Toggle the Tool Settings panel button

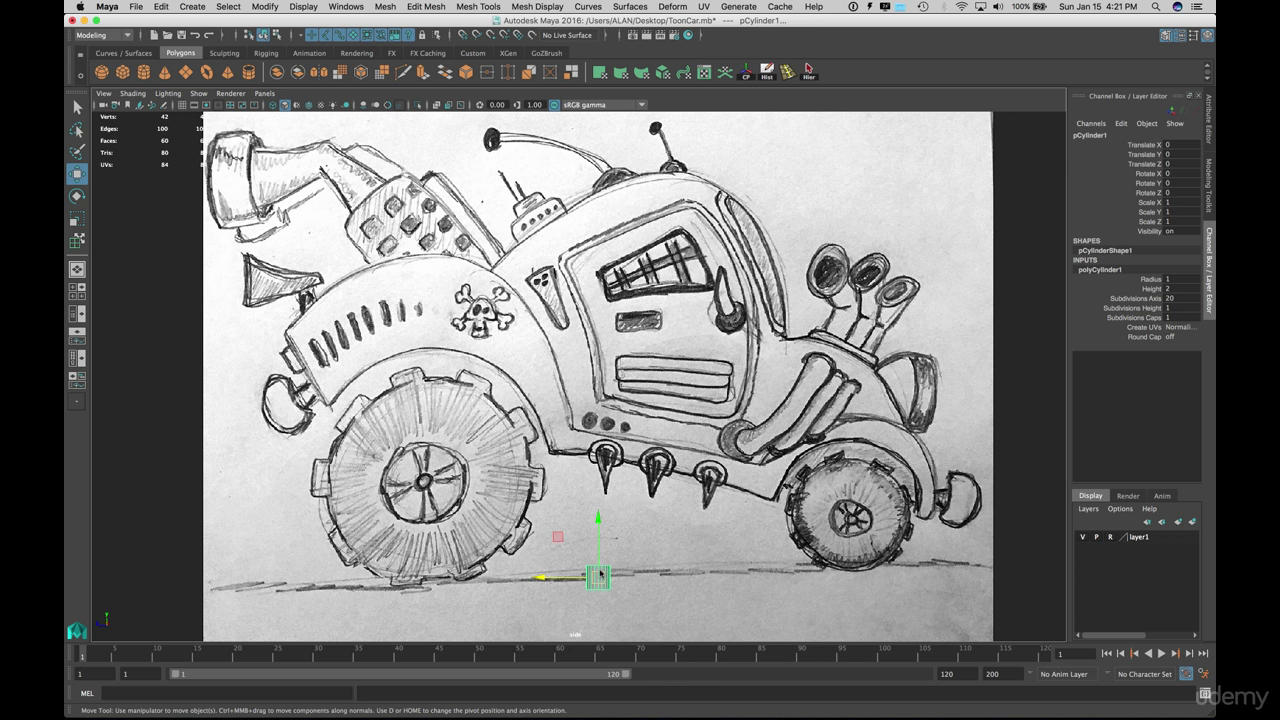coord(1194,35)
